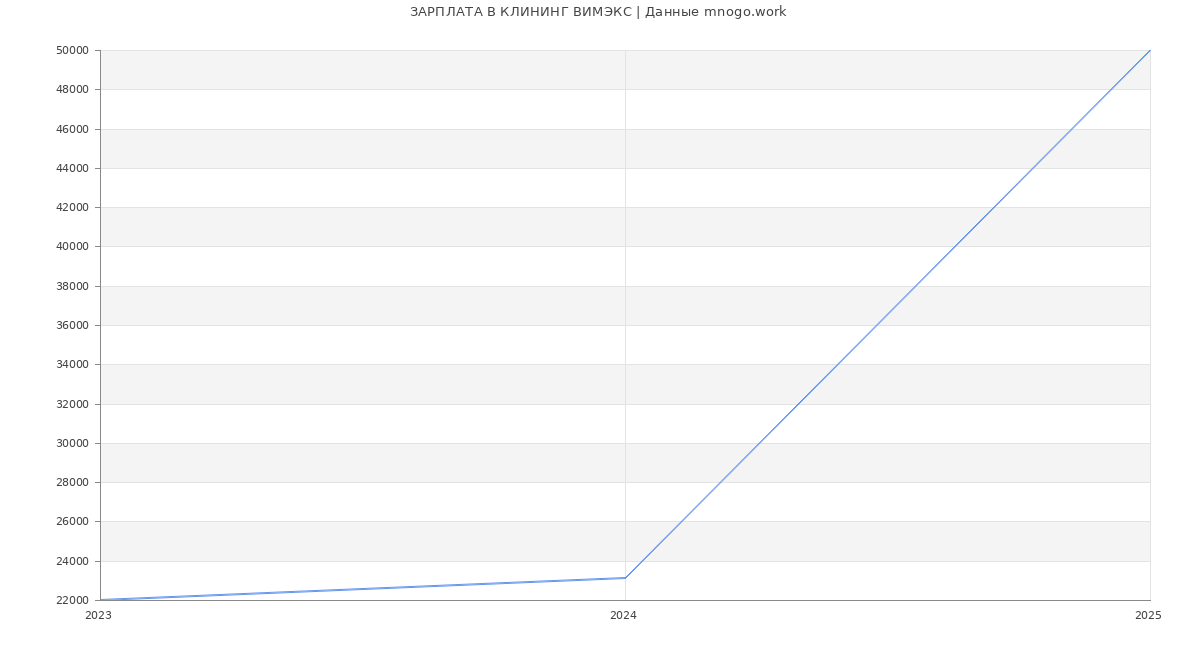This screenshot has width=1200, height=650.
Task: Click the 28000 y-axis label
Action: click(x=72, y=482)
